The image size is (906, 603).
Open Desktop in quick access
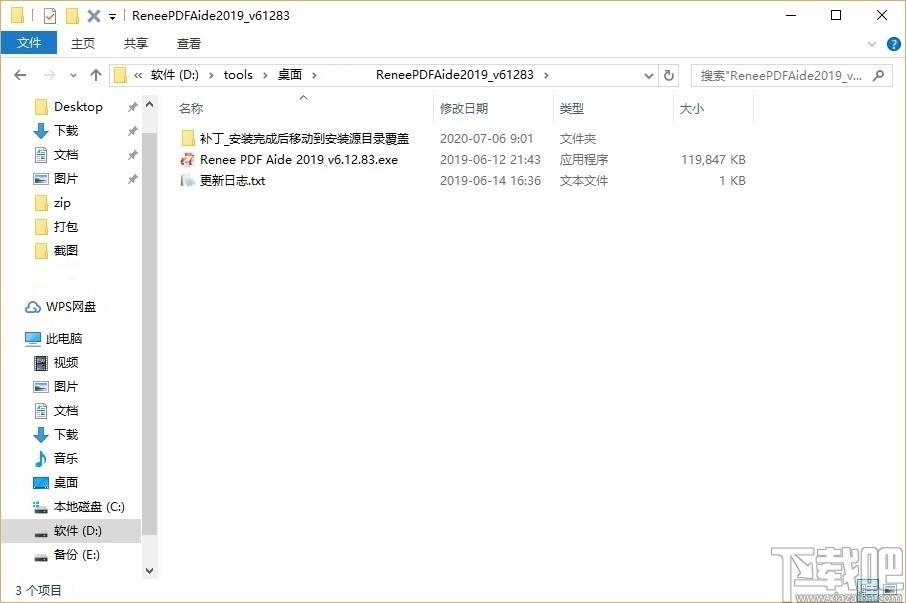coord(78,107)
